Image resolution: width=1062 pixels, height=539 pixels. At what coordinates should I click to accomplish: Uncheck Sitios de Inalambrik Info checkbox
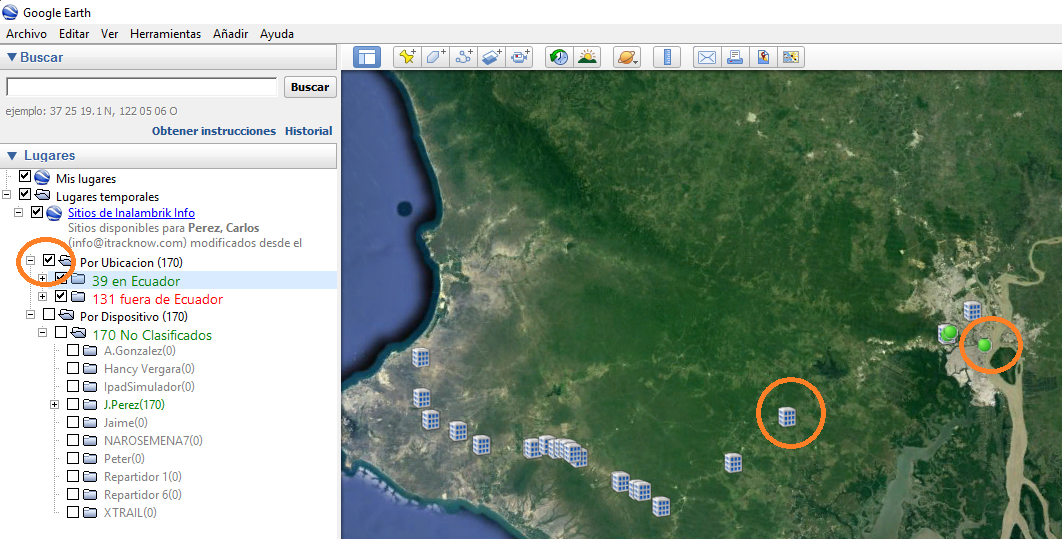point(37,213)
